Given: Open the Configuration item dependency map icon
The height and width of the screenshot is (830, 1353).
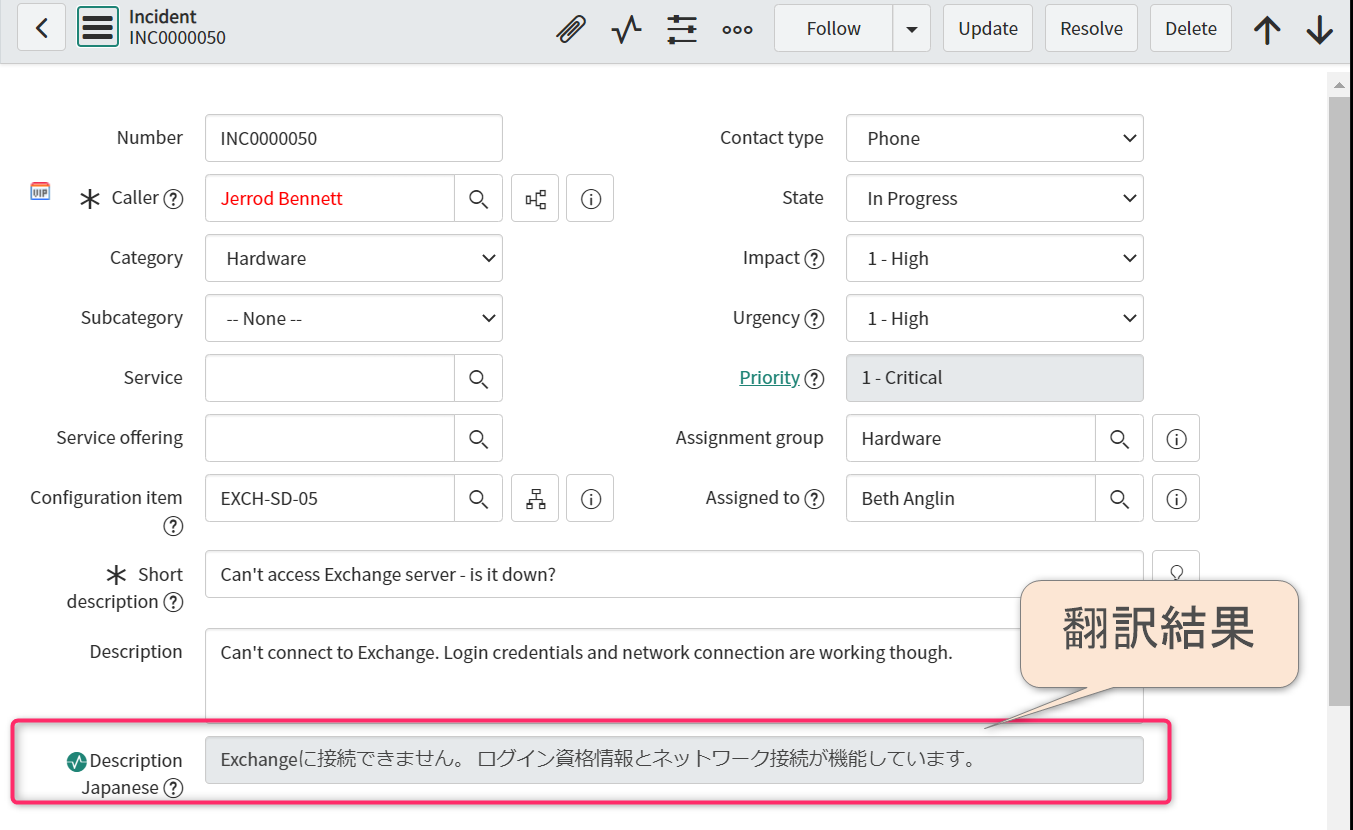Looking at the screenshot, I should click(x=534, y=498).
